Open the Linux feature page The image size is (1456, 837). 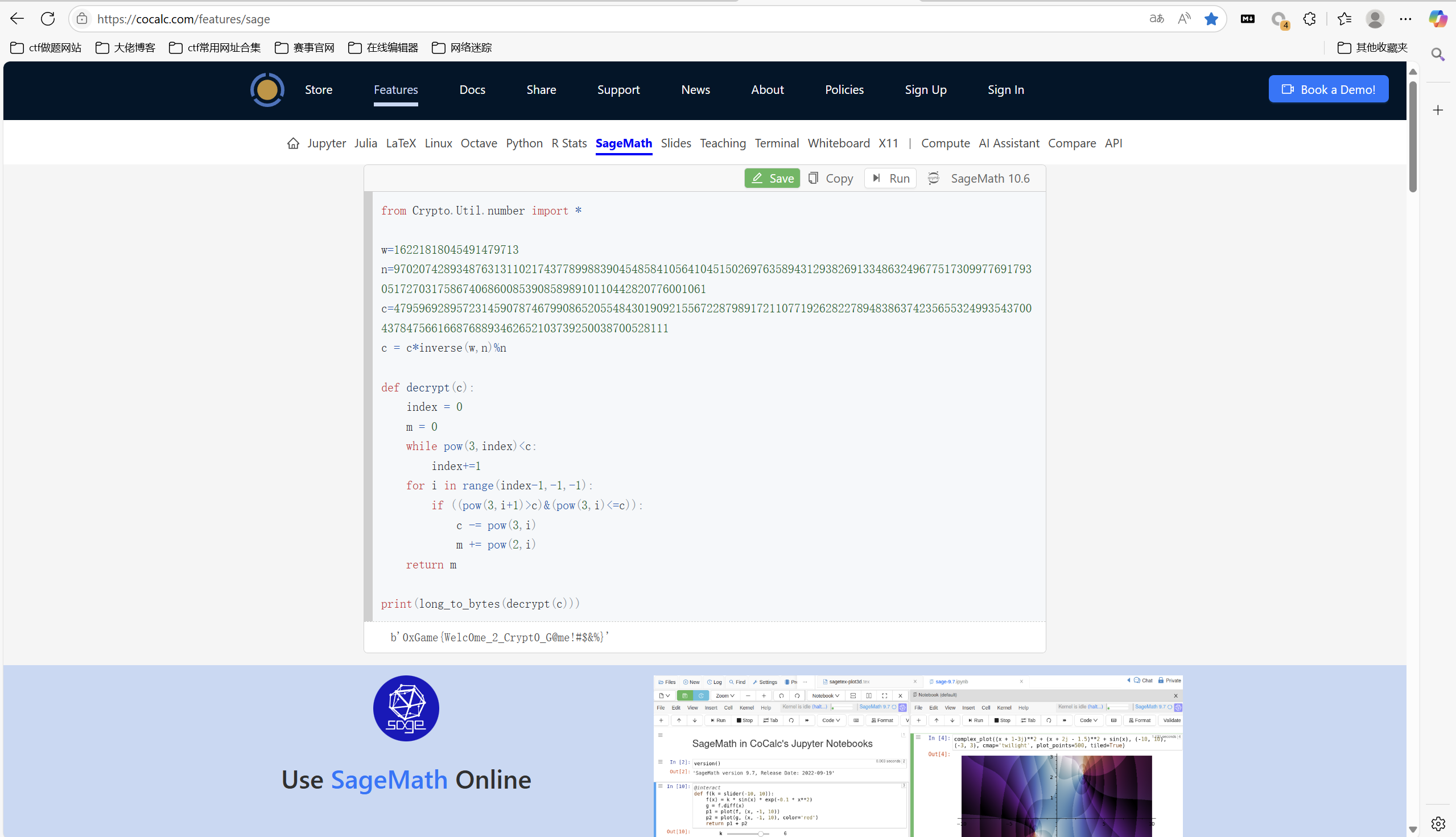tap(438, 143)
